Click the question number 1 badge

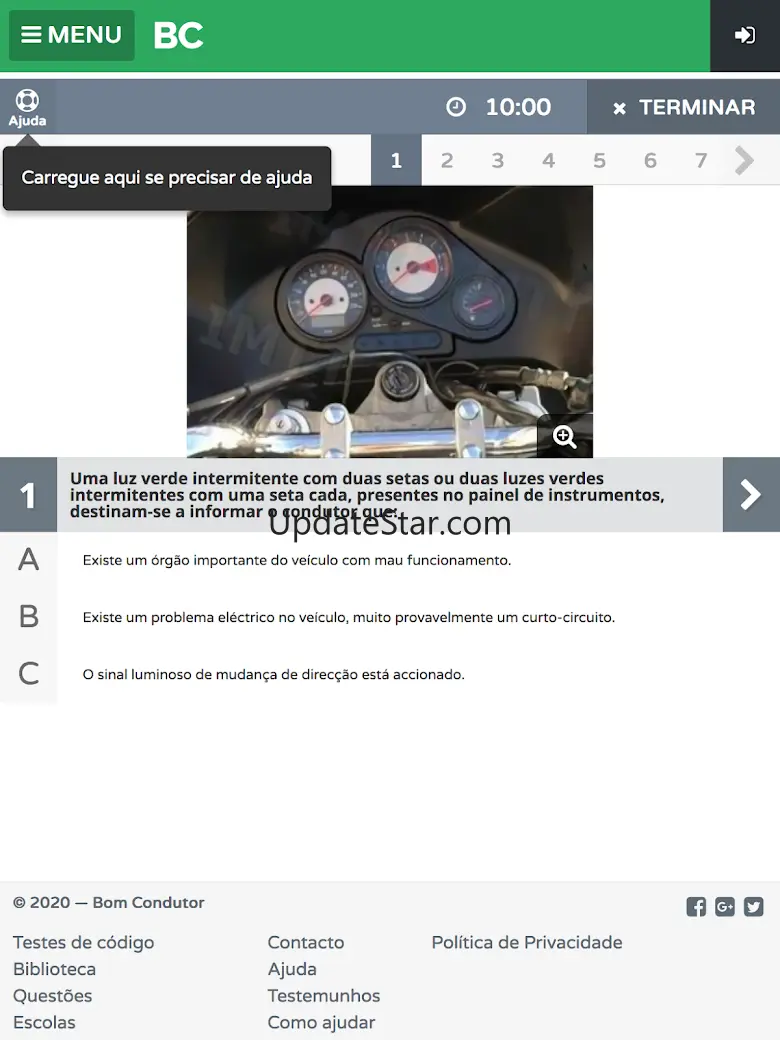pyautogui.click(x=29, y=495)
